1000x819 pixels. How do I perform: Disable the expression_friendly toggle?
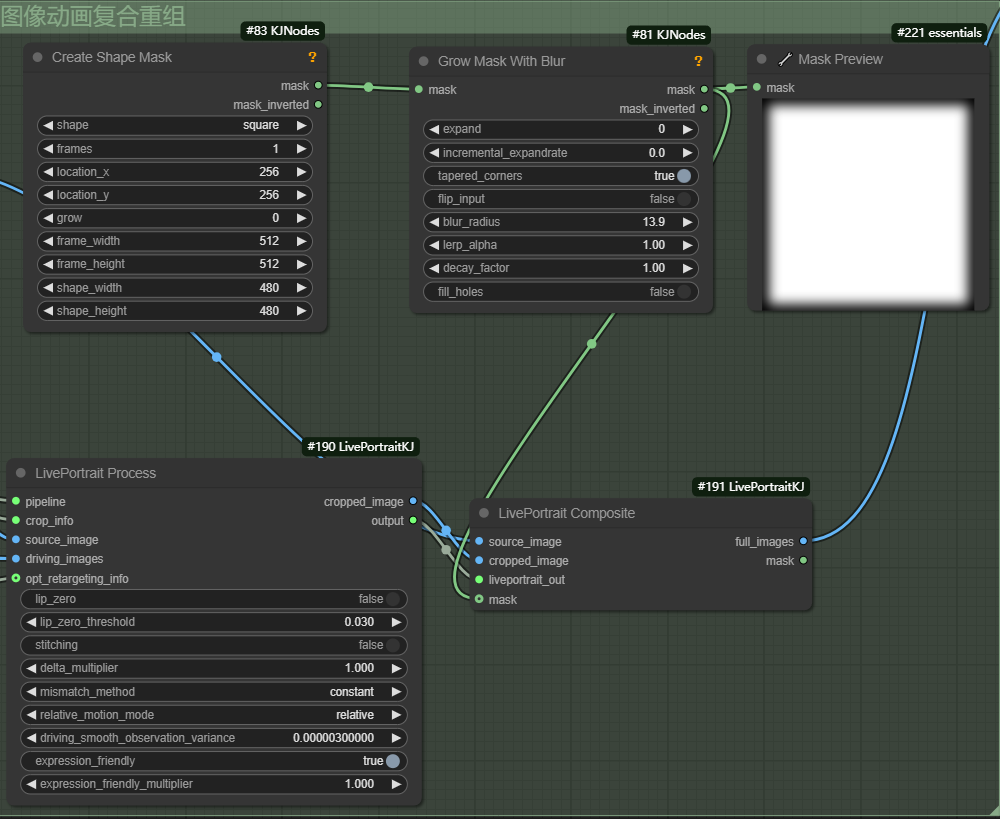(393, 761)
